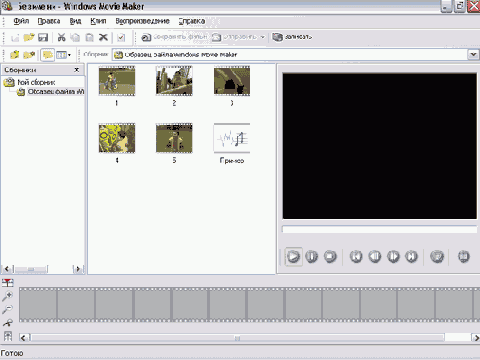Expand the collection combo box dropdown arrow

473,54
